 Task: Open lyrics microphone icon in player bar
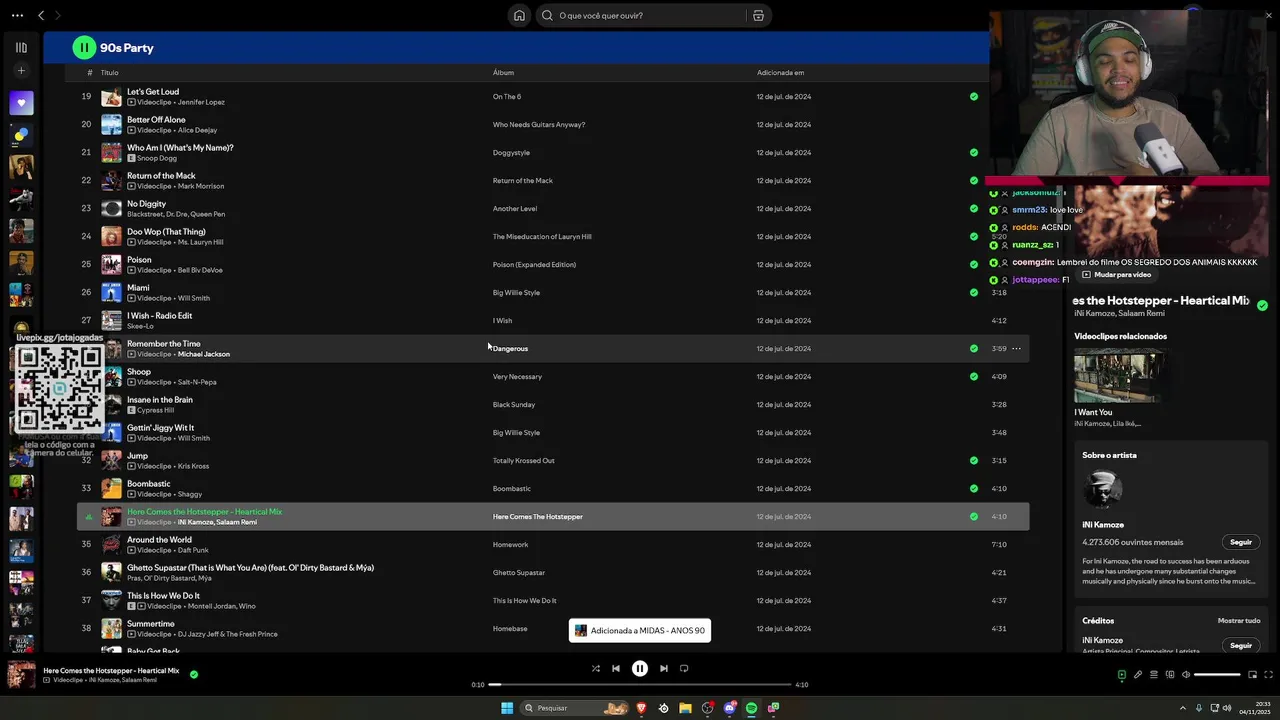[x=1137, y=675]
